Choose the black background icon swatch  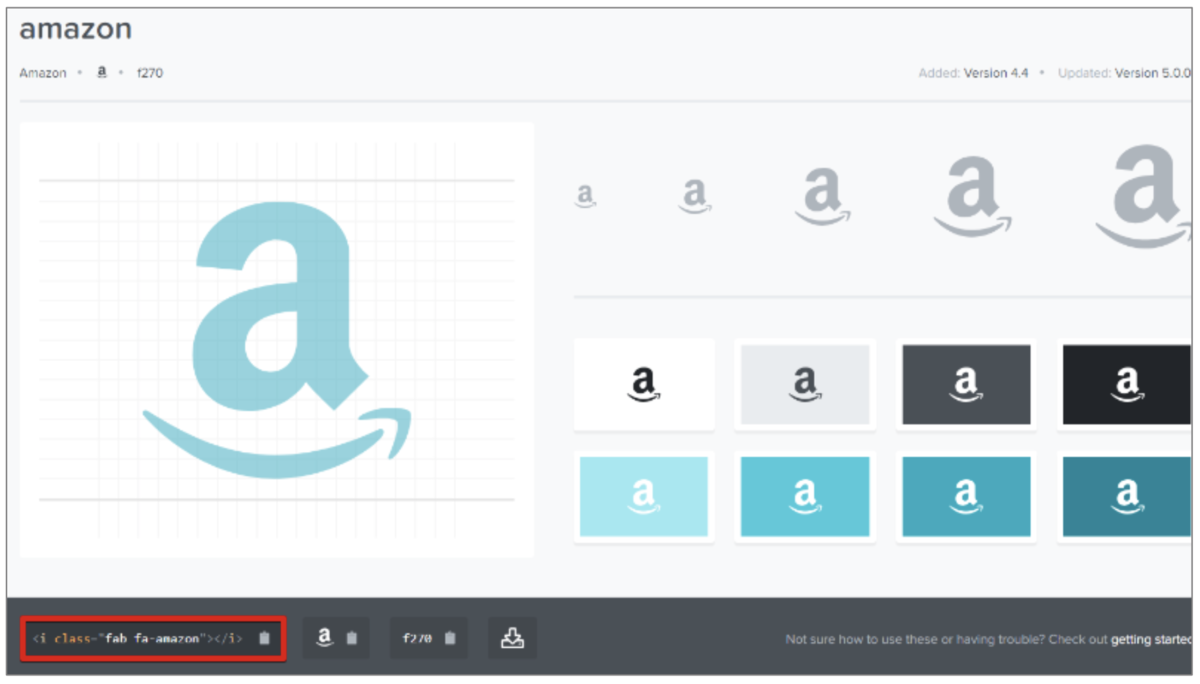(1126, 384)
